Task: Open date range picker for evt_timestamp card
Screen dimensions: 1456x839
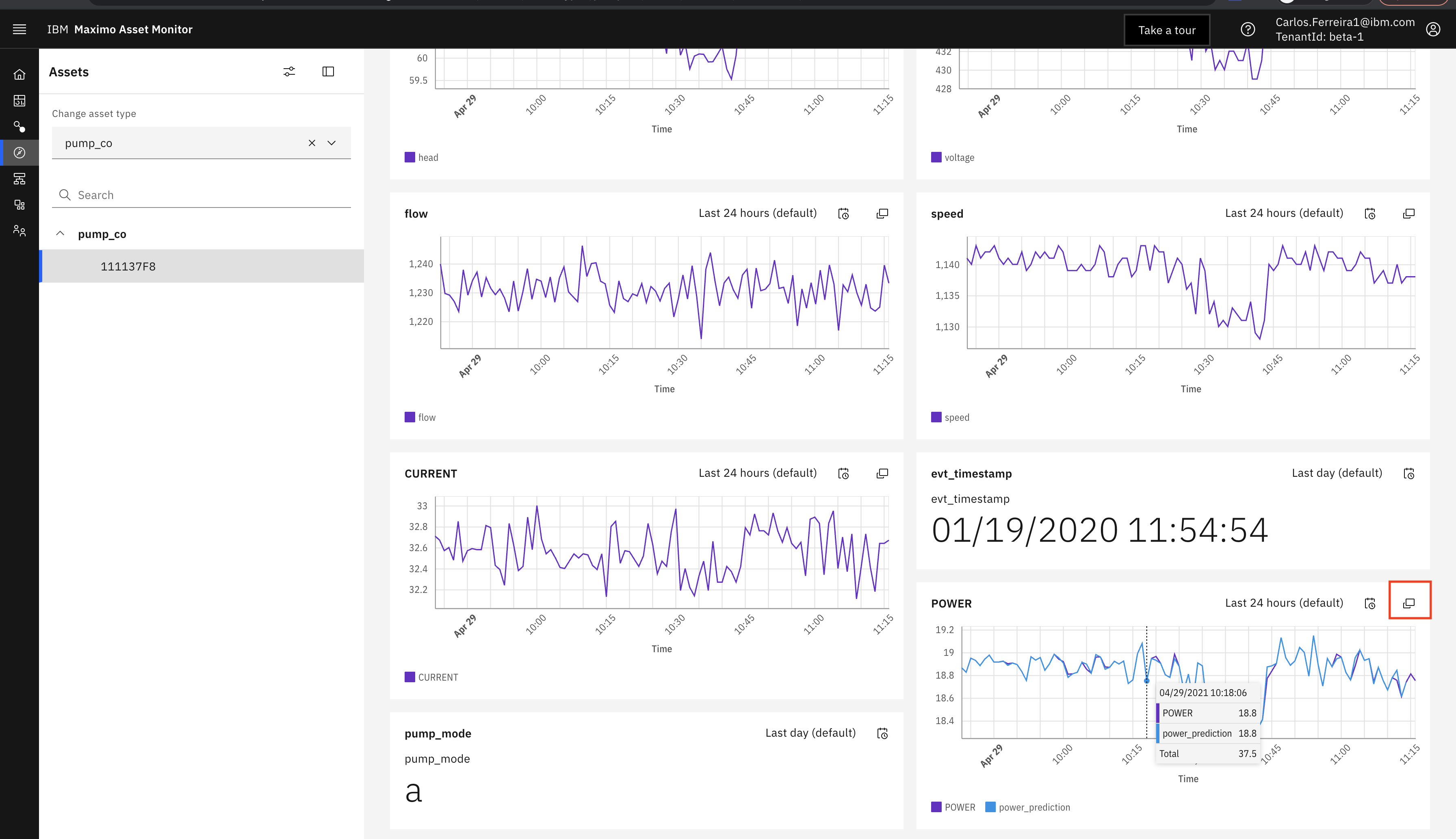Action: point(1409,474)
